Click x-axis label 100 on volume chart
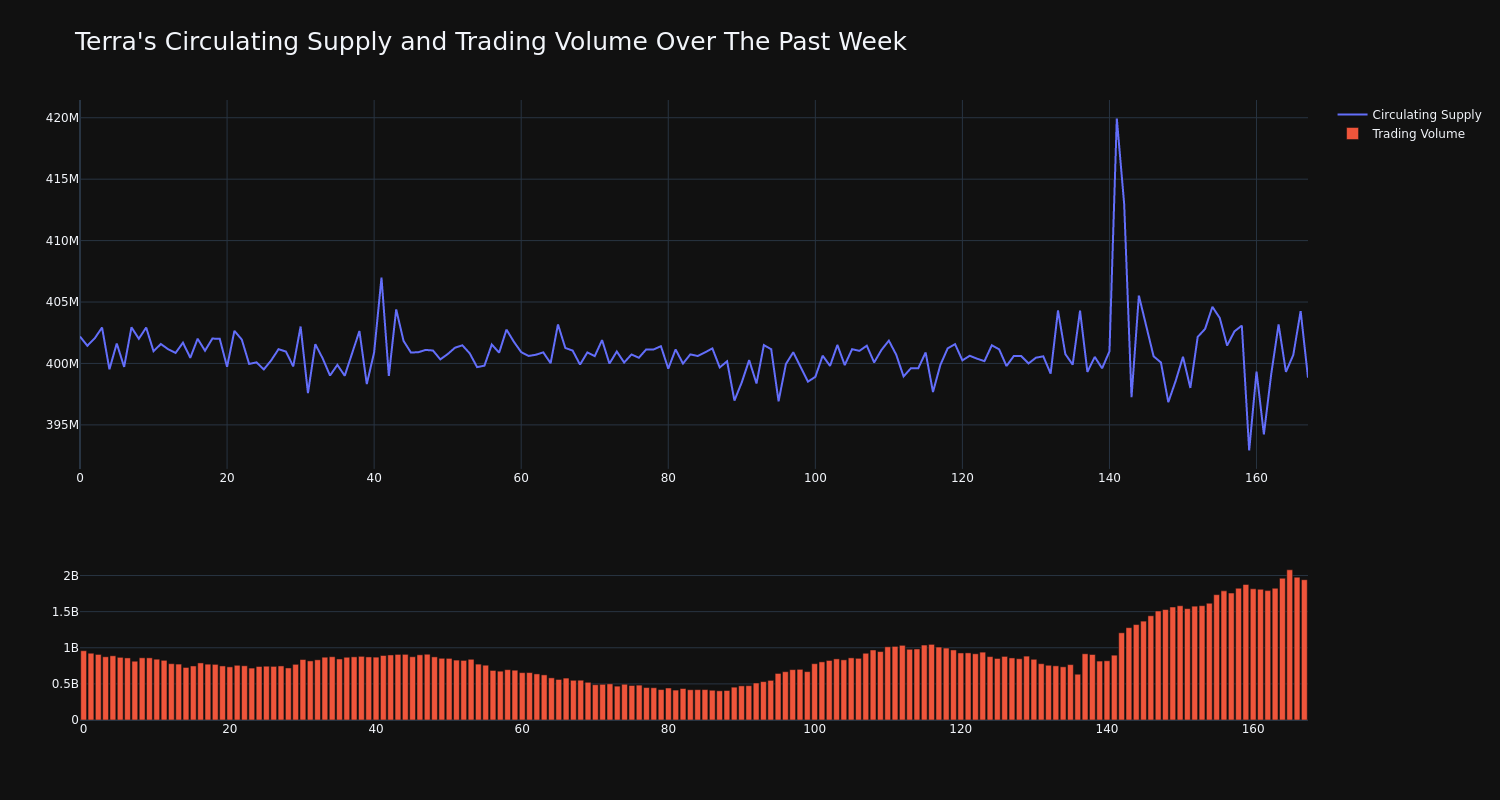Viewport: 1500px width, 800px height. click(815, 729)
